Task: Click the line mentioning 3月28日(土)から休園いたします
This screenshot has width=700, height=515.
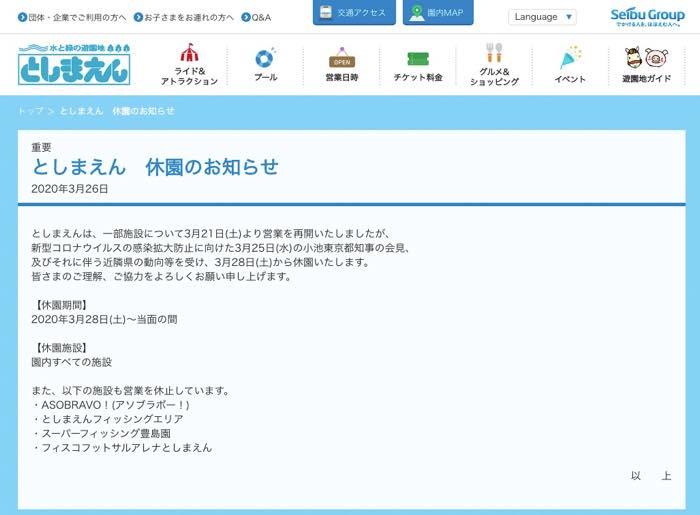Action: click(x=201, y=262)
